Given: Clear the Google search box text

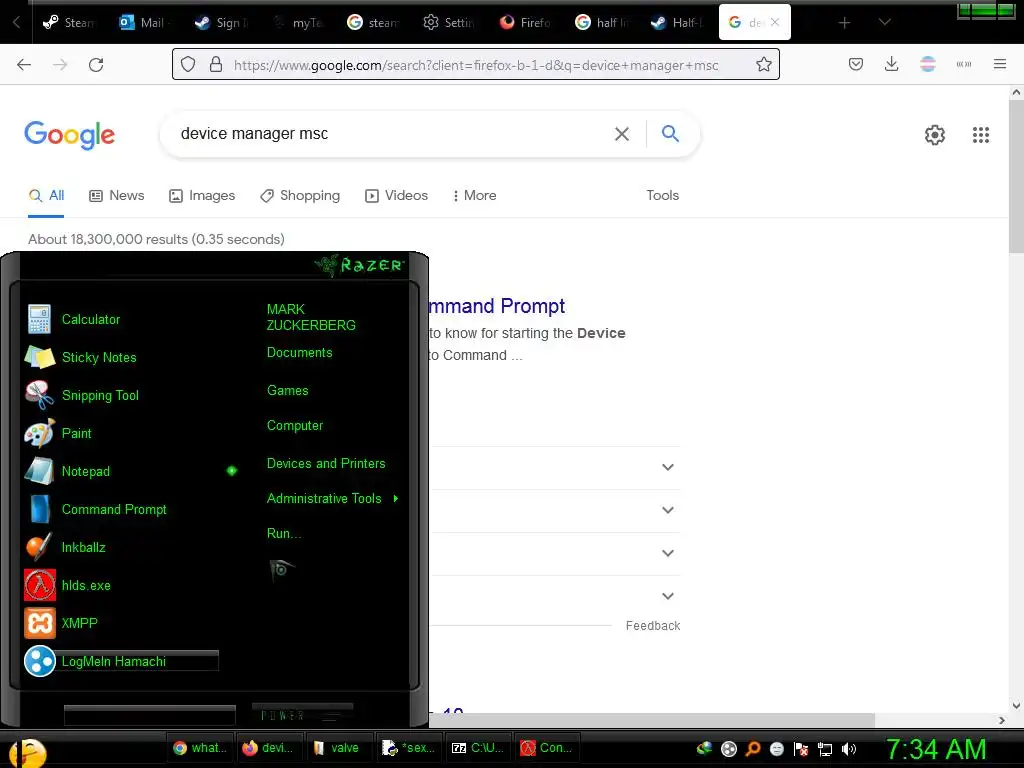Looking at the screenshot, I should 622,134.
